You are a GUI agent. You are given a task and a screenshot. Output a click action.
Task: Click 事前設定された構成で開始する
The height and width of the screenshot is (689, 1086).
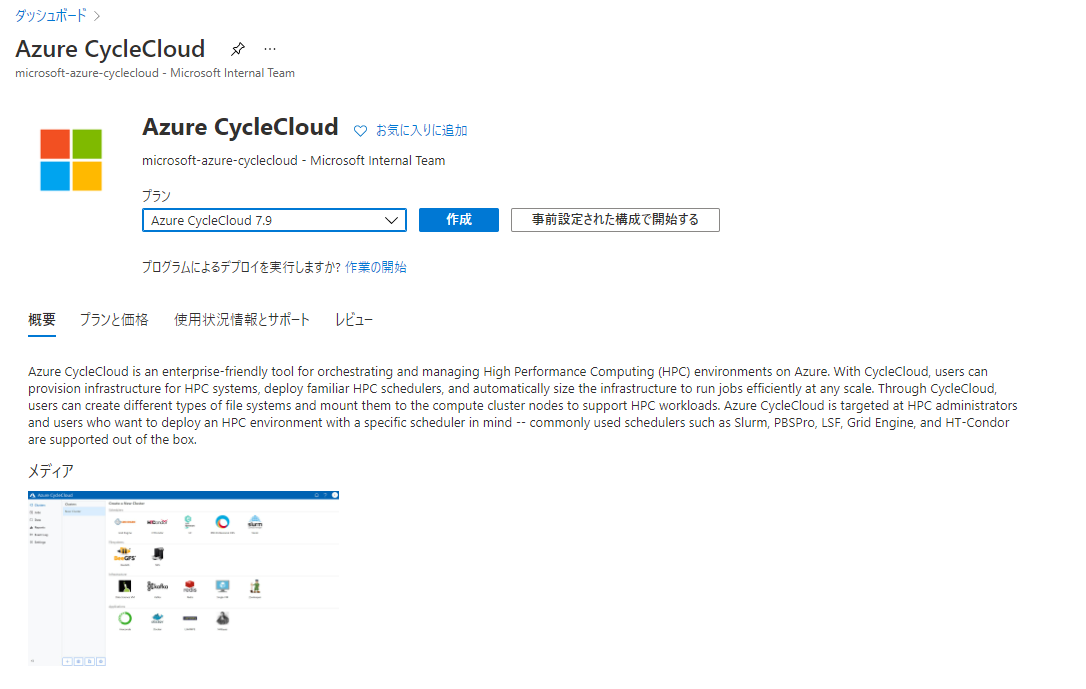tap(615, 219)
